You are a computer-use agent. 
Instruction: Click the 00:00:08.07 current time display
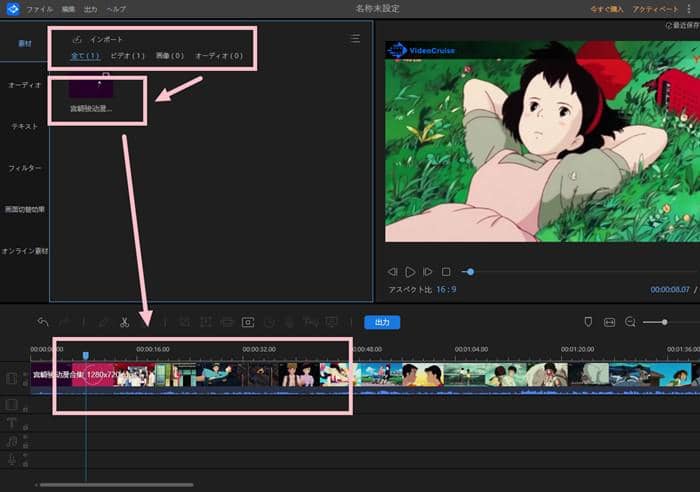(x=670, y=290)
